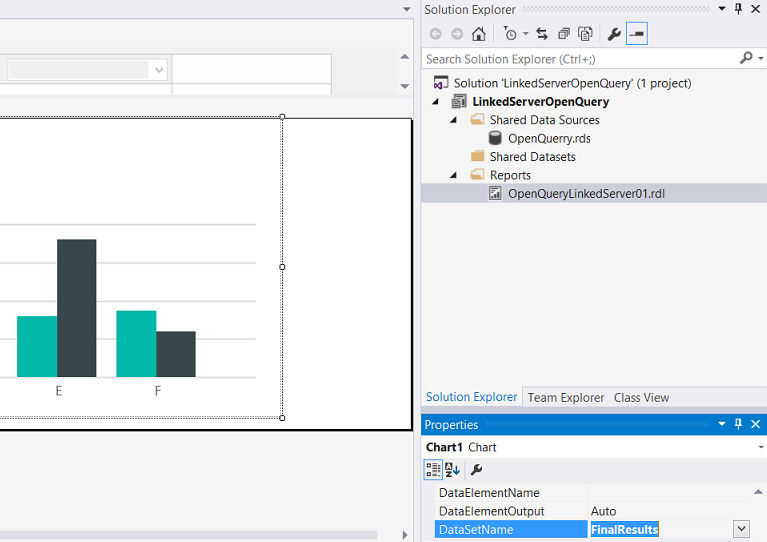Click the Collapse All icon
Image resolution: width=767 pixels, height=542 pixels.
click(x=564, y=34)
